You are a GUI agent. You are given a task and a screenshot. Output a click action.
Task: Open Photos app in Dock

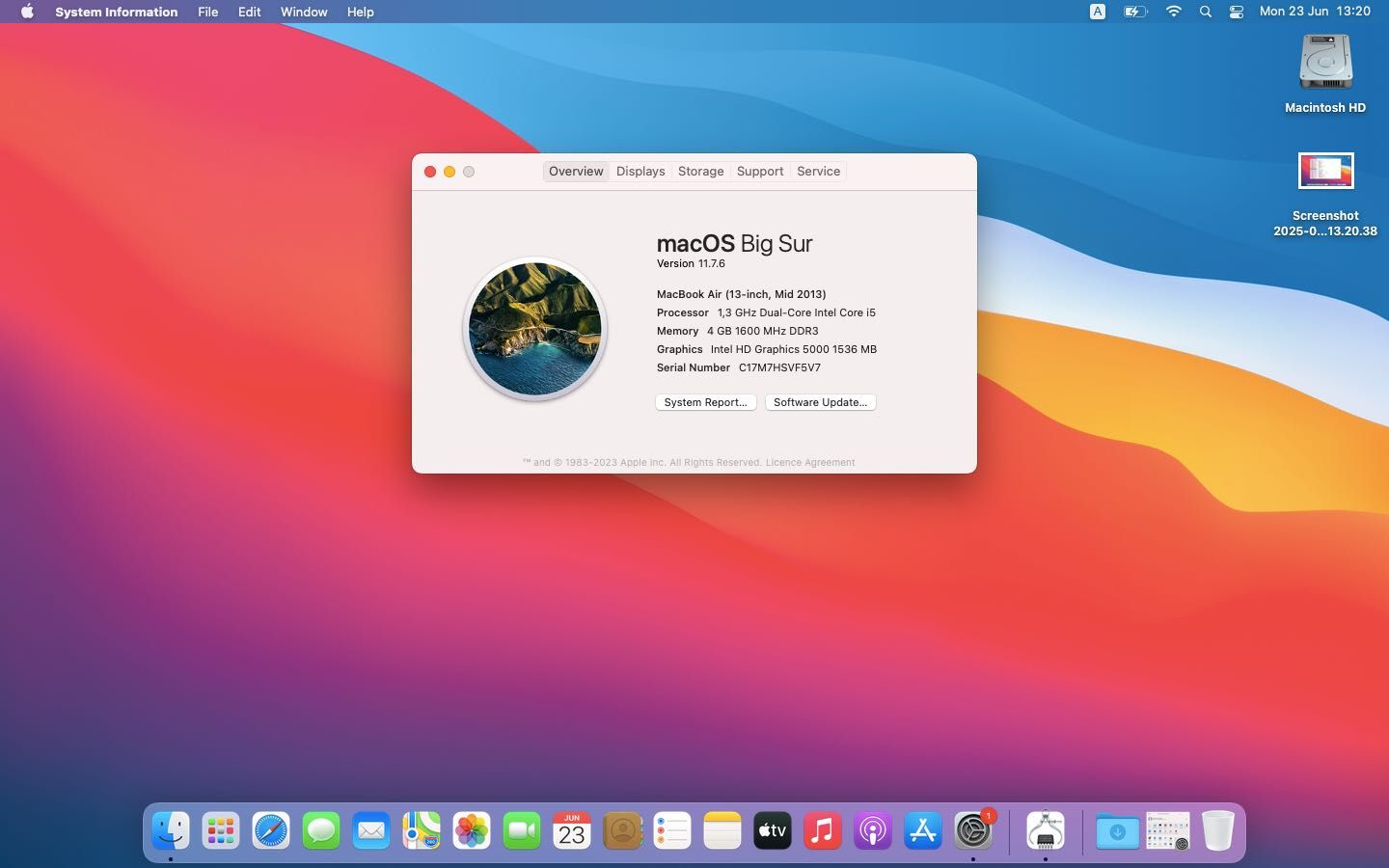(472, 830)
